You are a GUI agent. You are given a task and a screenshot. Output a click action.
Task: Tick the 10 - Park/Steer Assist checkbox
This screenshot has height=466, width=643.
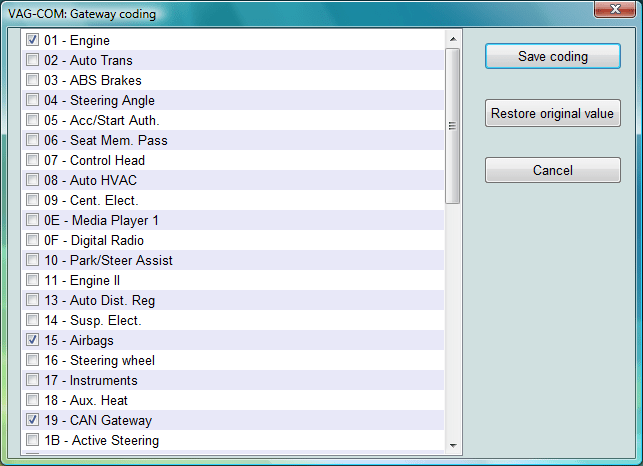[32, 260]
